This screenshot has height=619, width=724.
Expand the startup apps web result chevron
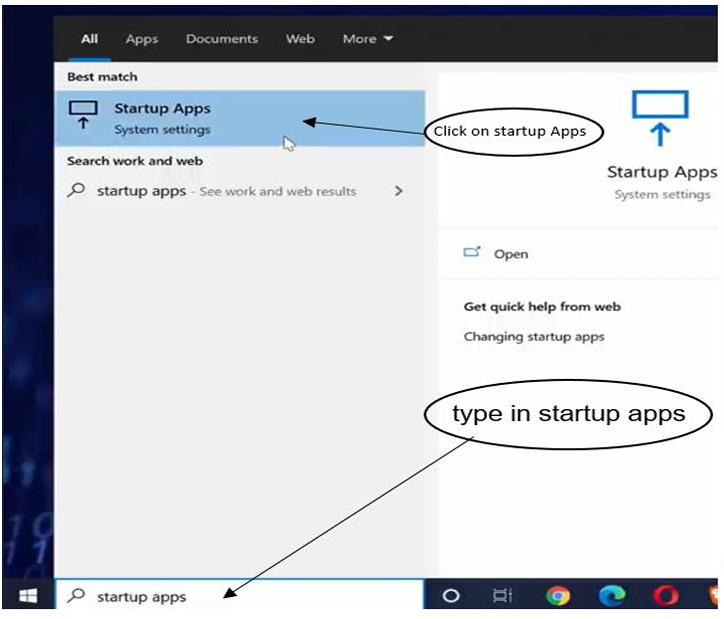click(x=399, y=191)
